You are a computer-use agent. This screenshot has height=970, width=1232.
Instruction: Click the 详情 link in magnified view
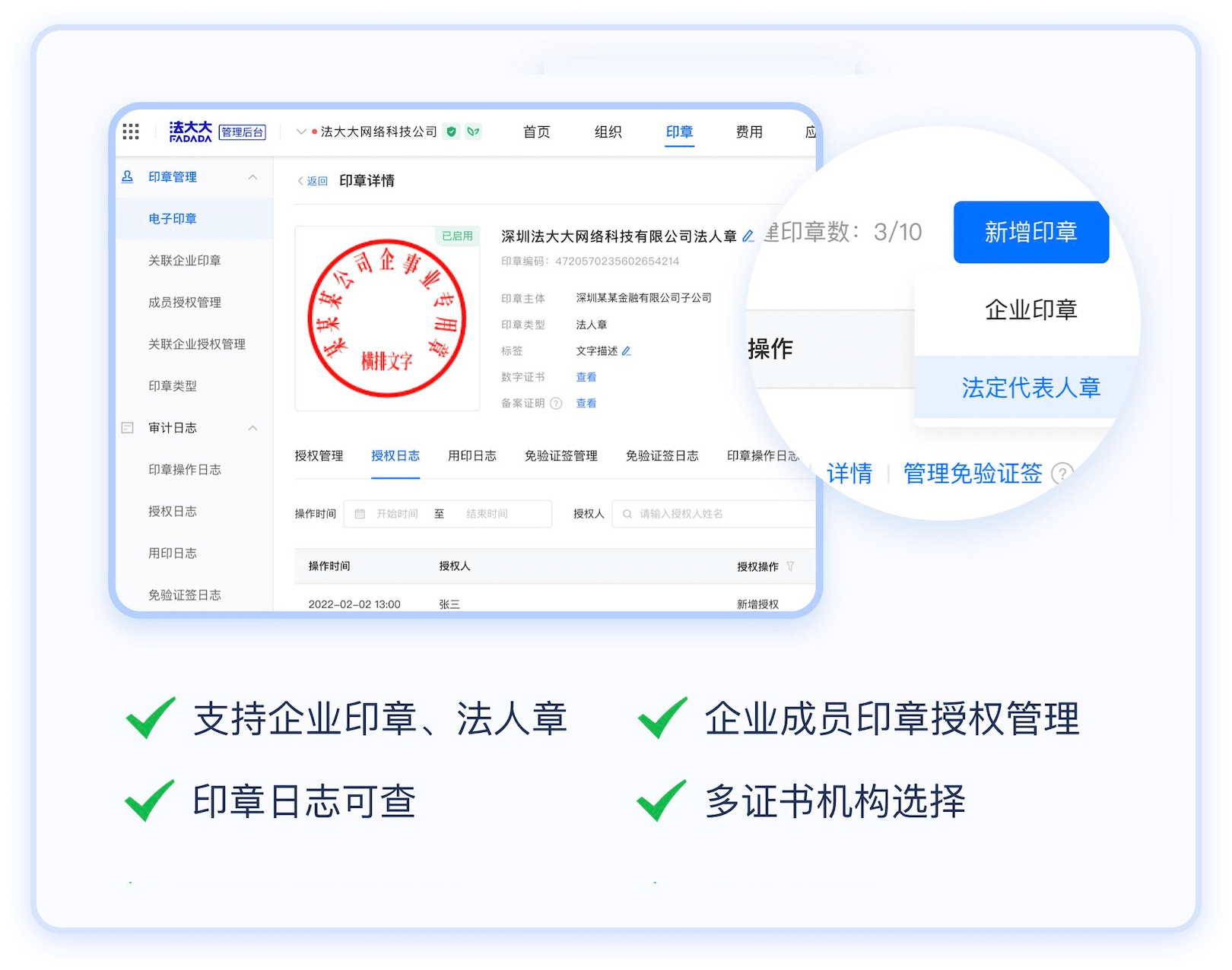pos(849,474)
